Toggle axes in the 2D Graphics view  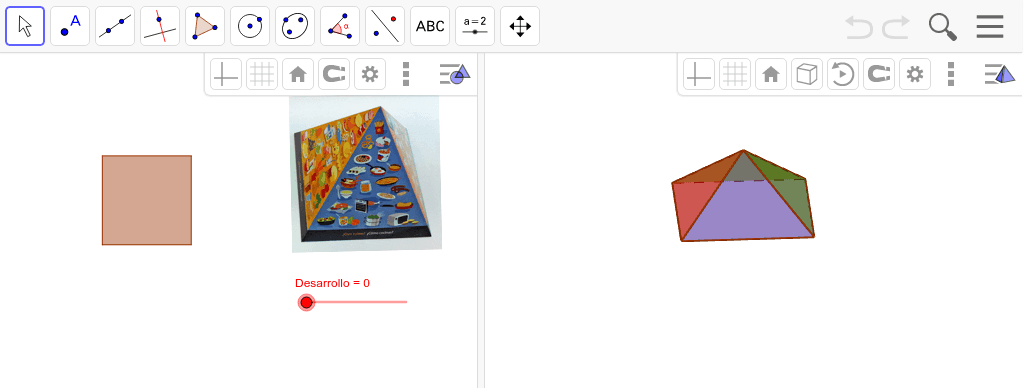point(226,74)
